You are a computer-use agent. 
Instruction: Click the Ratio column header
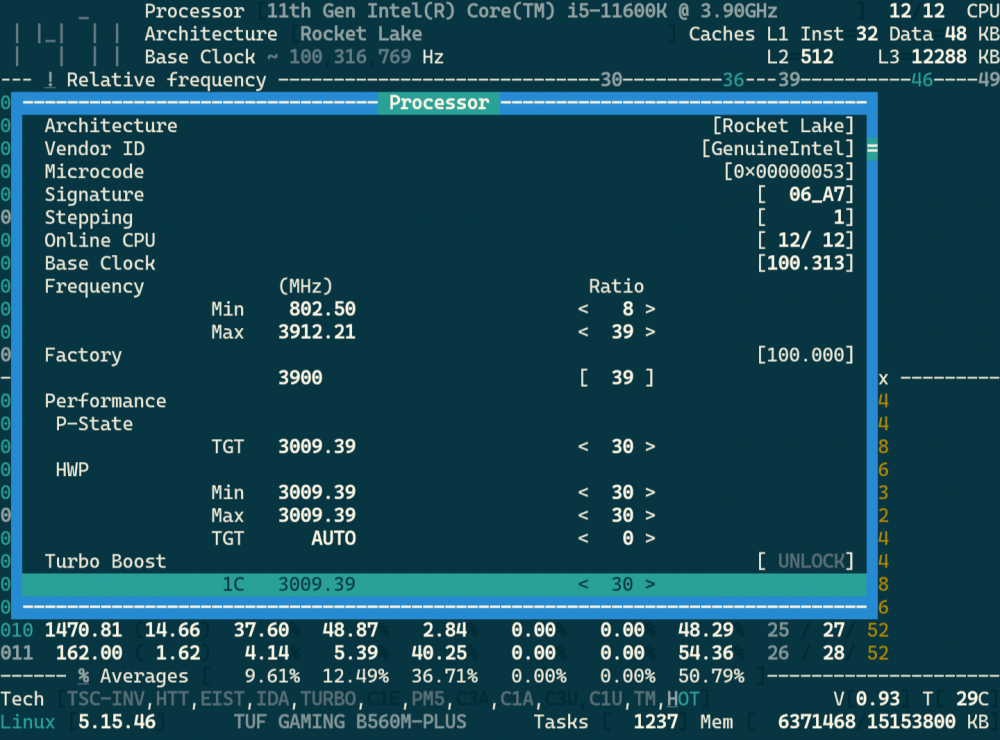click(x=616, y=286)
